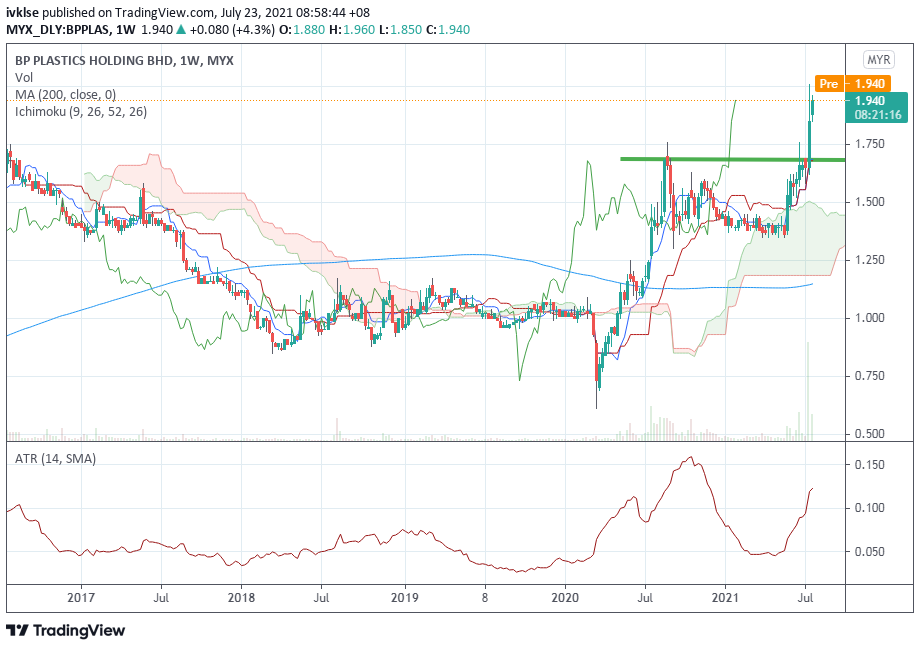Click the ATR (14, SMA) legend

point(55,459)
